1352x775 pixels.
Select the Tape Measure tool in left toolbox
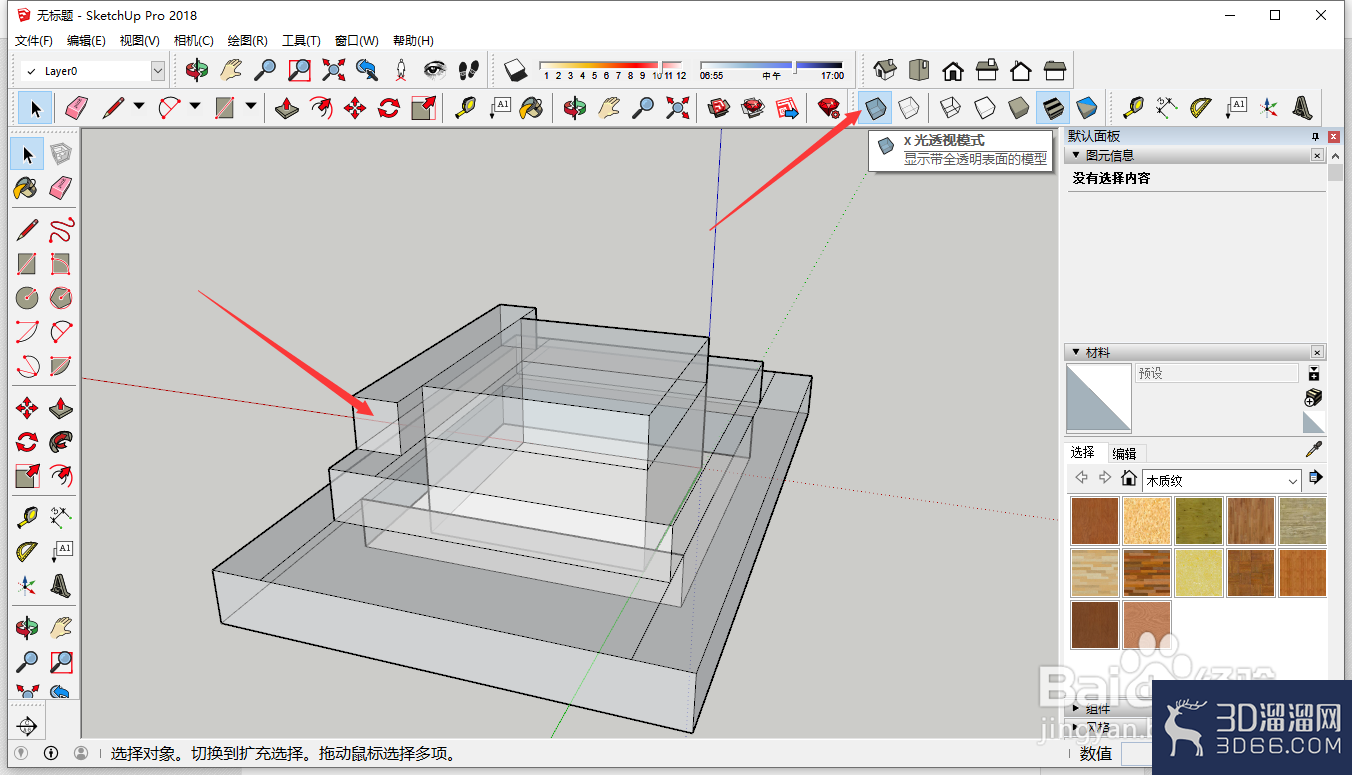[x=27, y=518]
